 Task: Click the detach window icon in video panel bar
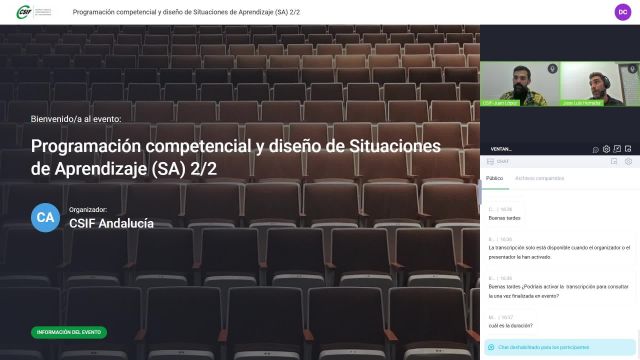[x=628, y=149]
